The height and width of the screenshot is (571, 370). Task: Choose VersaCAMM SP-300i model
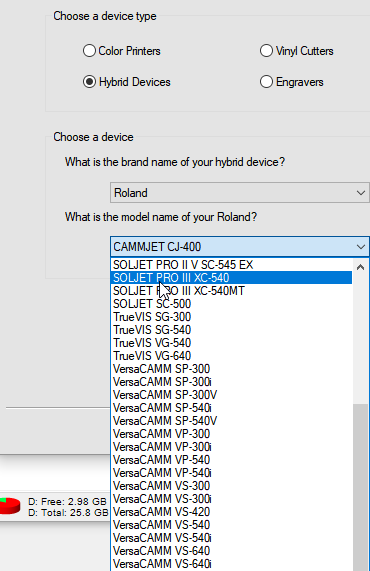[x=231, y=382]
